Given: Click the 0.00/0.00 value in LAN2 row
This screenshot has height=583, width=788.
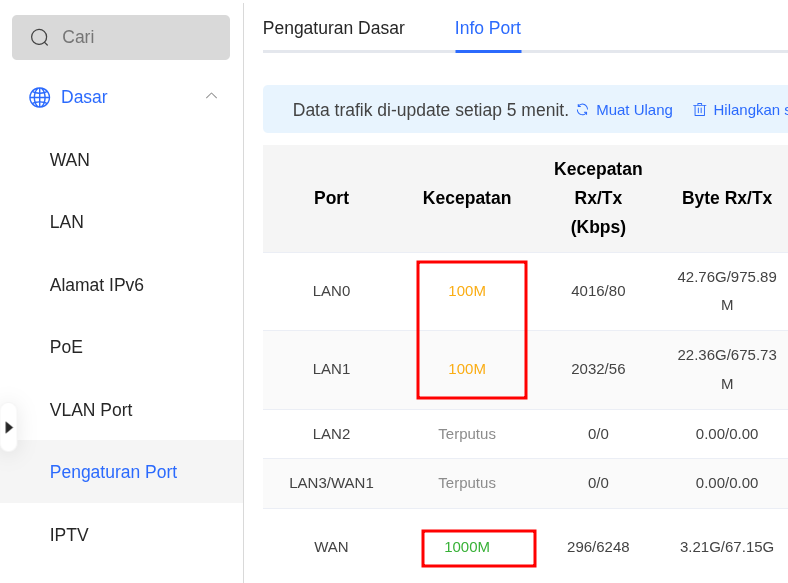Looking at the screenshot, I should (x=727, y=434).
